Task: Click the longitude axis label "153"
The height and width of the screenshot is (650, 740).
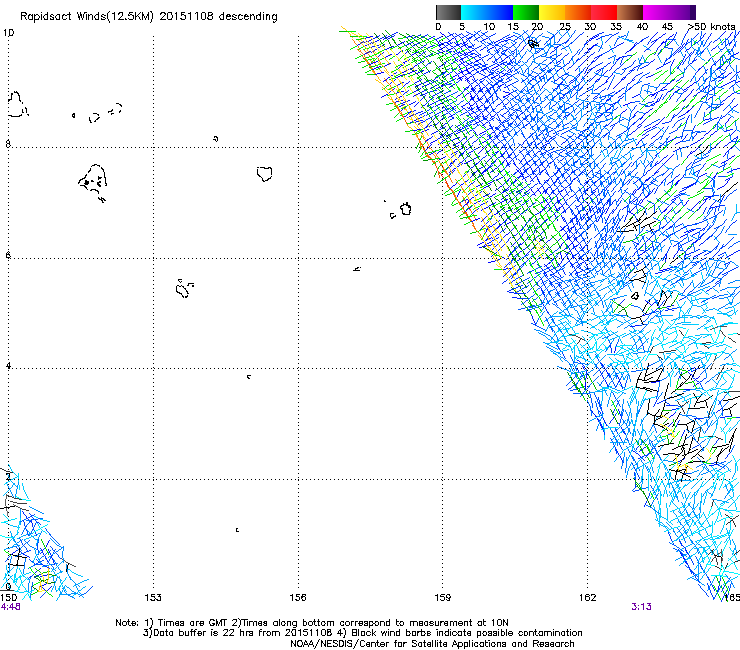Action: click(x=153, y=598)
